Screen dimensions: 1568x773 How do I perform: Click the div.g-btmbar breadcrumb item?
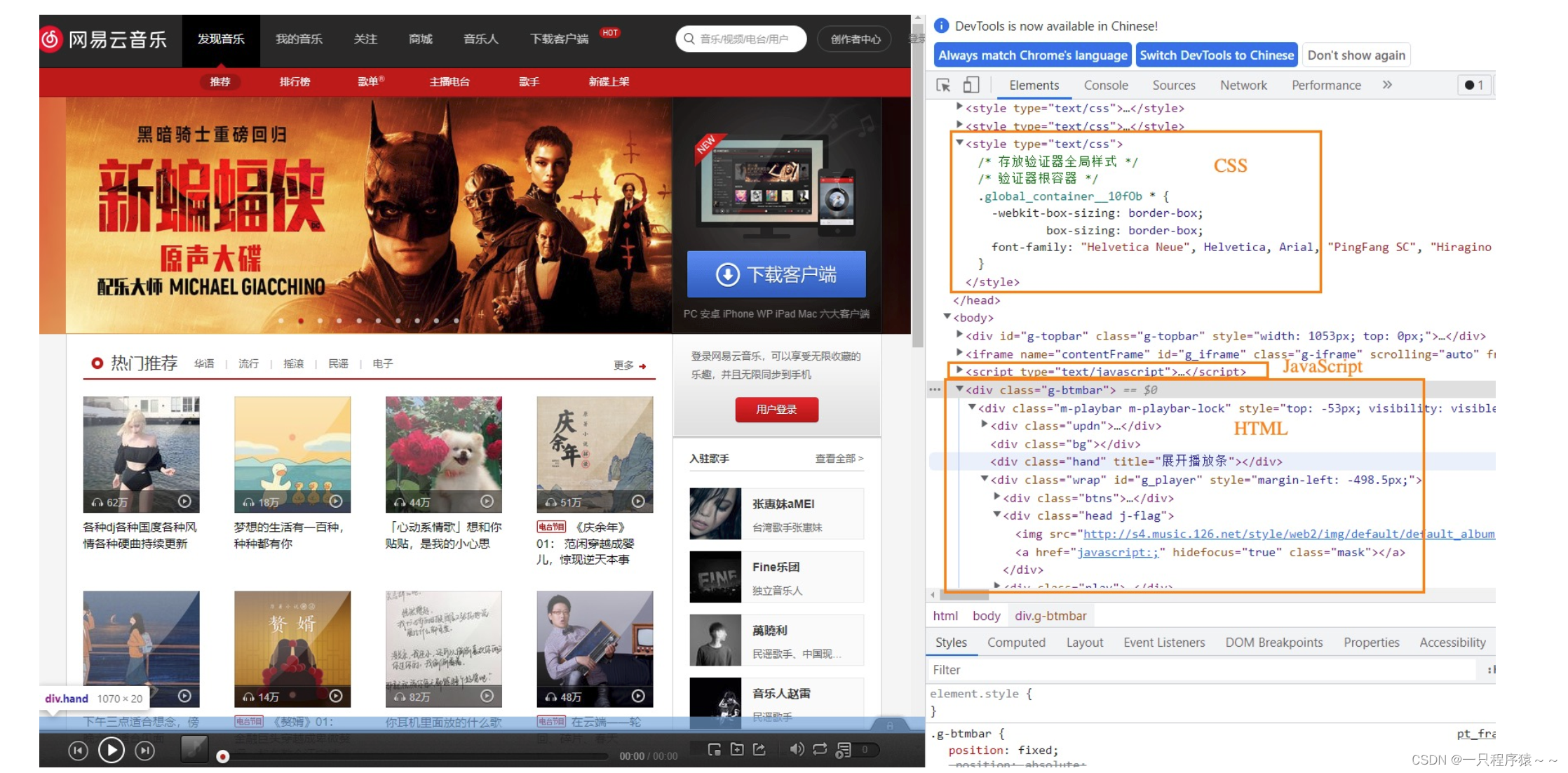(1050, 616)
